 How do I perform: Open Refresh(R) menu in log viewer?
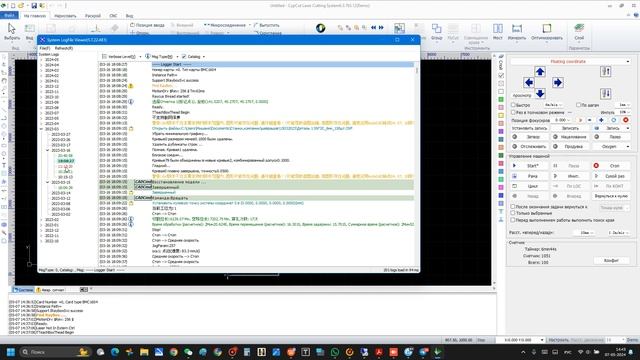[x=63, y=48]
